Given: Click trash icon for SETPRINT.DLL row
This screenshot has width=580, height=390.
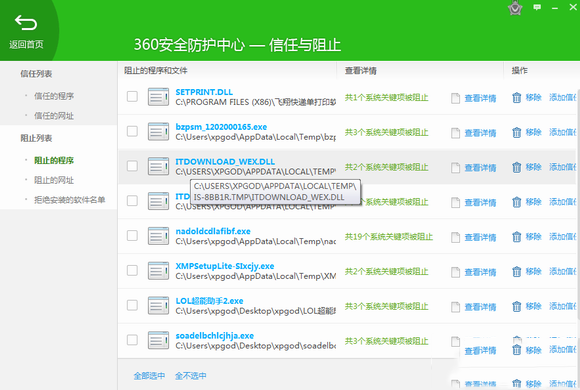Looking at the screenshot, I should click(x=516, y=98).
